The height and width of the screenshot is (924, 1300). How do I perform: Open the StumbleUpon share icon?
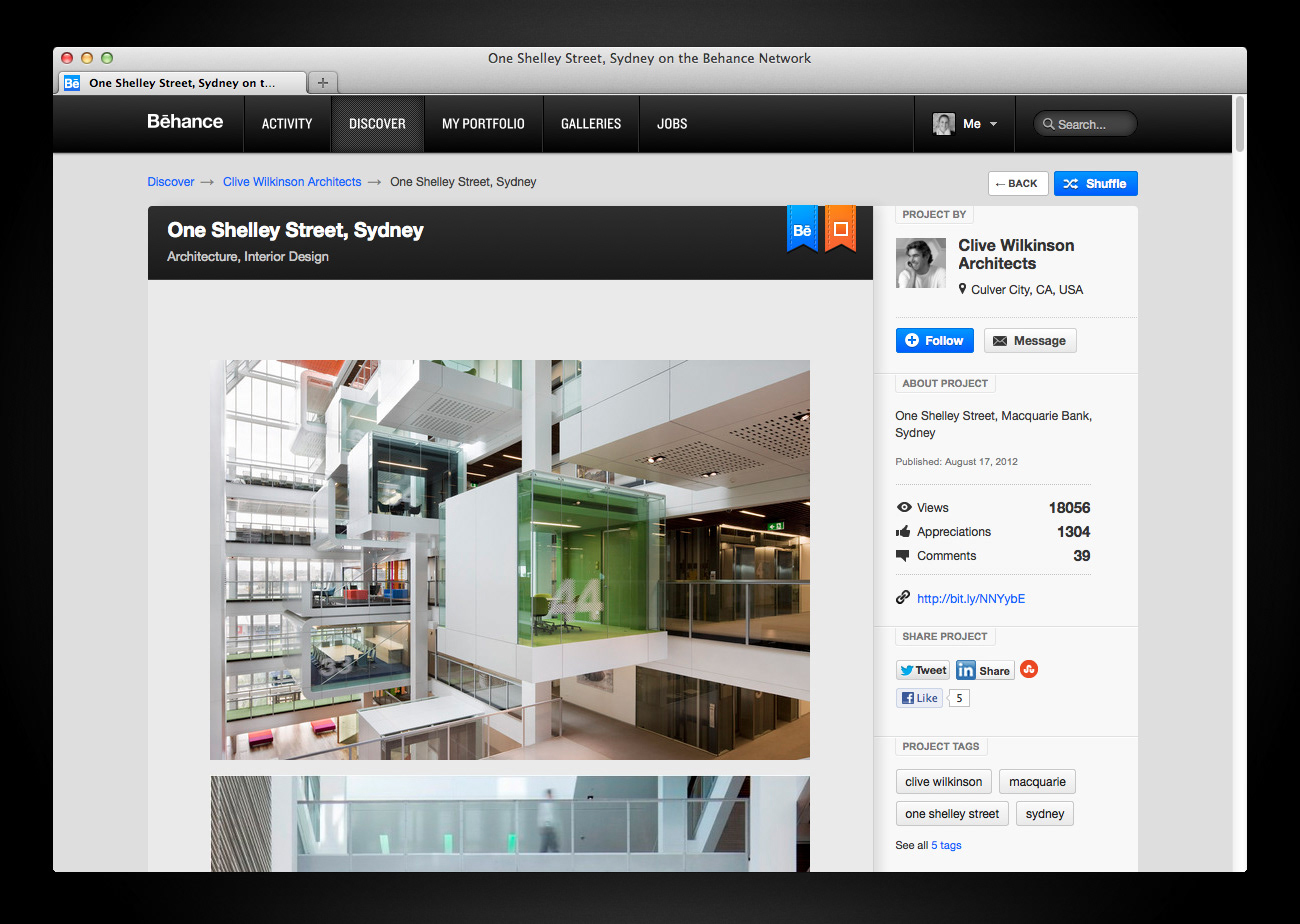(x=1029, y=669)
